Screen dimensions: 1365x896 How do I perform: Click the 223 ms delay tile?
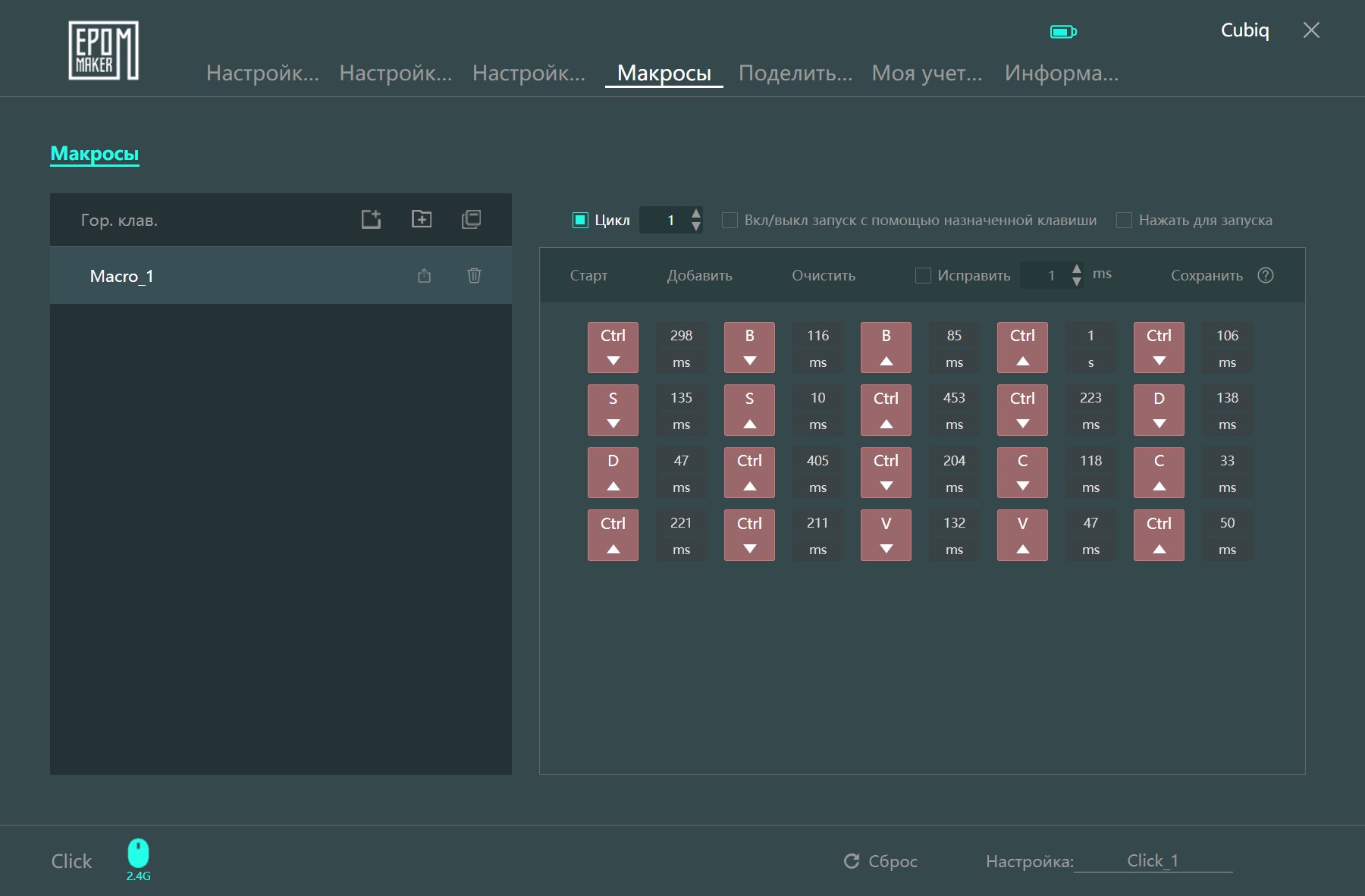click(1090, 410)
